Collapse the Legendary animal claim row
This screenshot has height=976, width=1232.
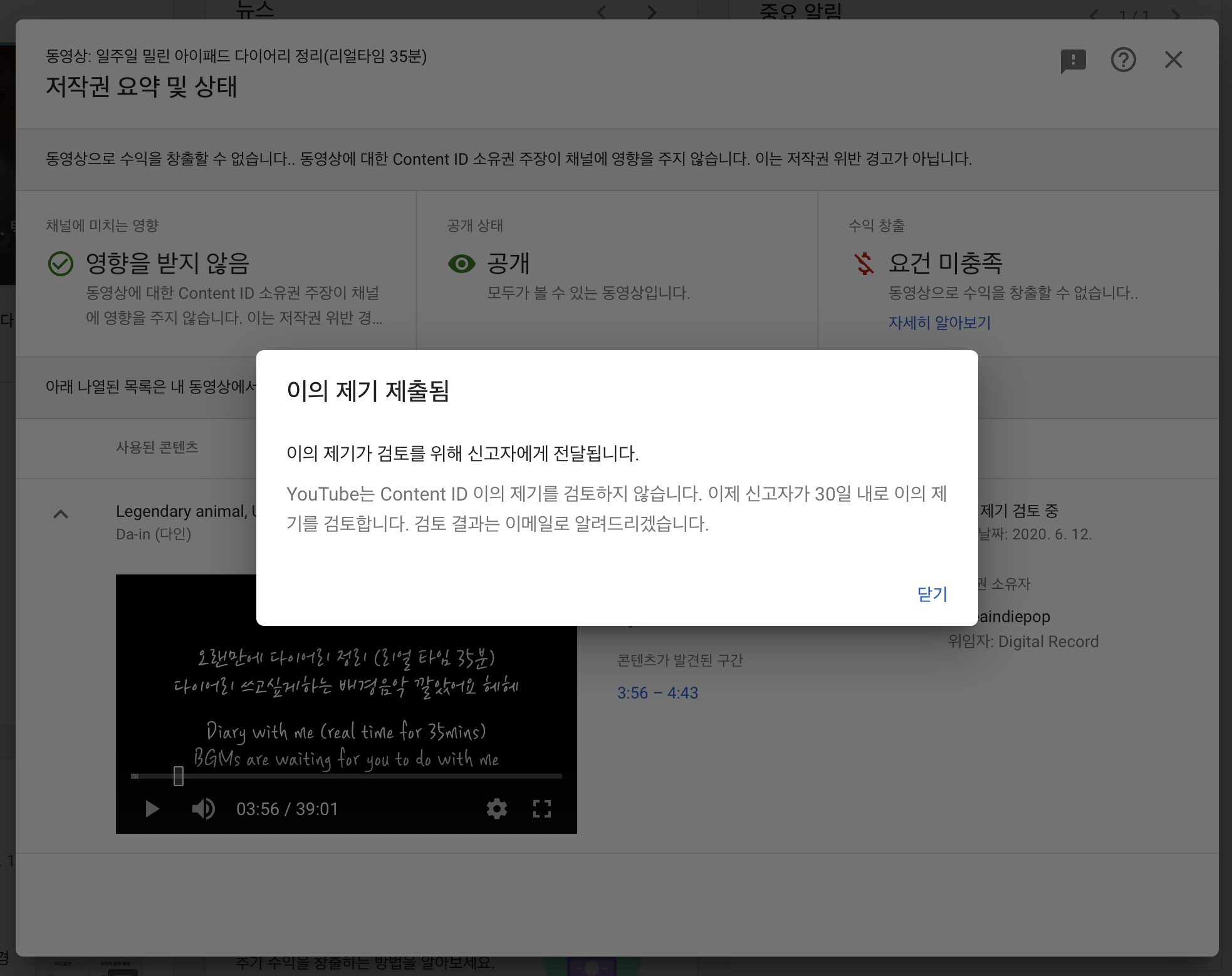click(61, 514)
